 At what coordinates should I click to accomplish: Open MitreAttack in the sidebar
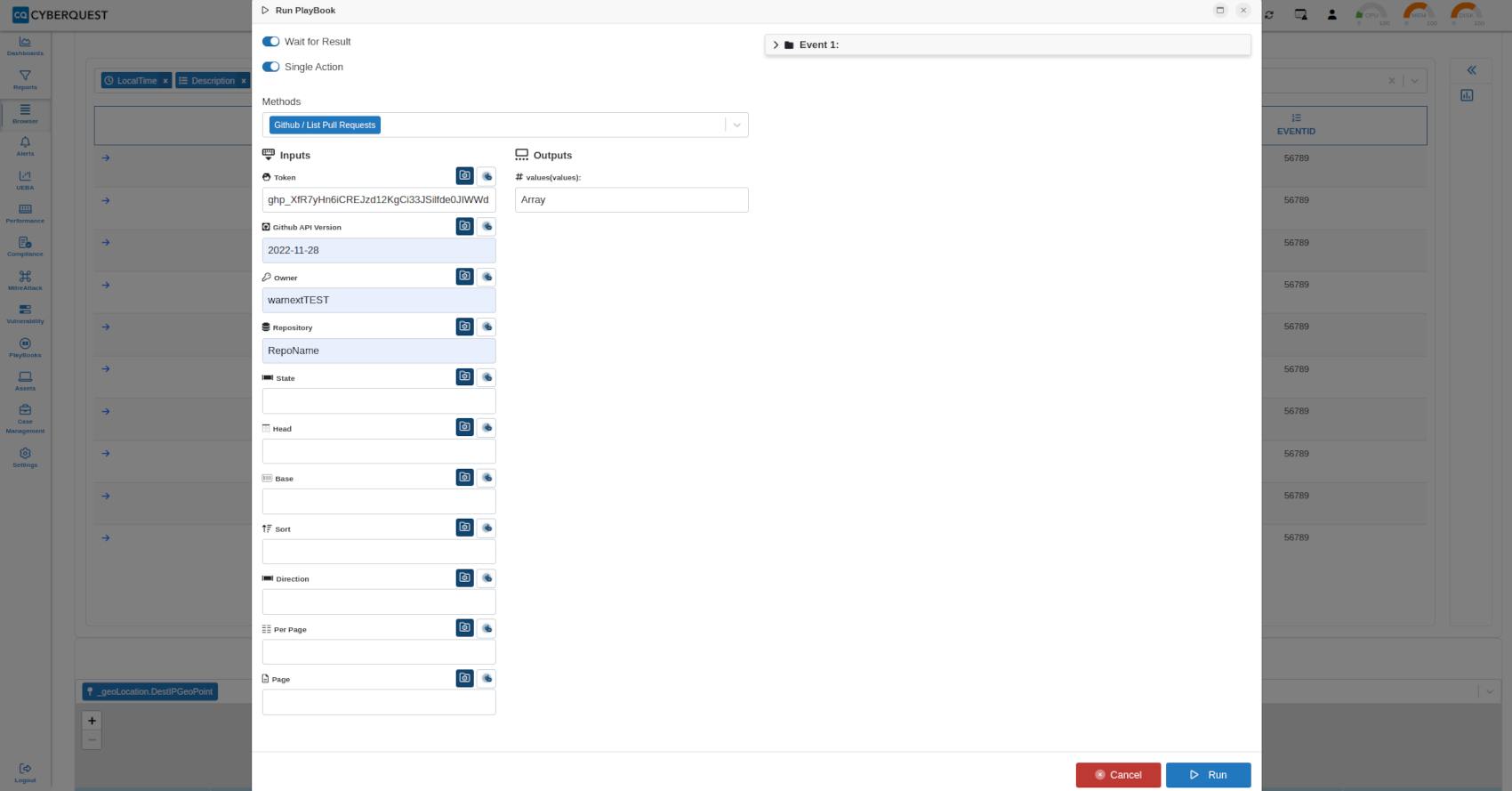tap(25, 281)
